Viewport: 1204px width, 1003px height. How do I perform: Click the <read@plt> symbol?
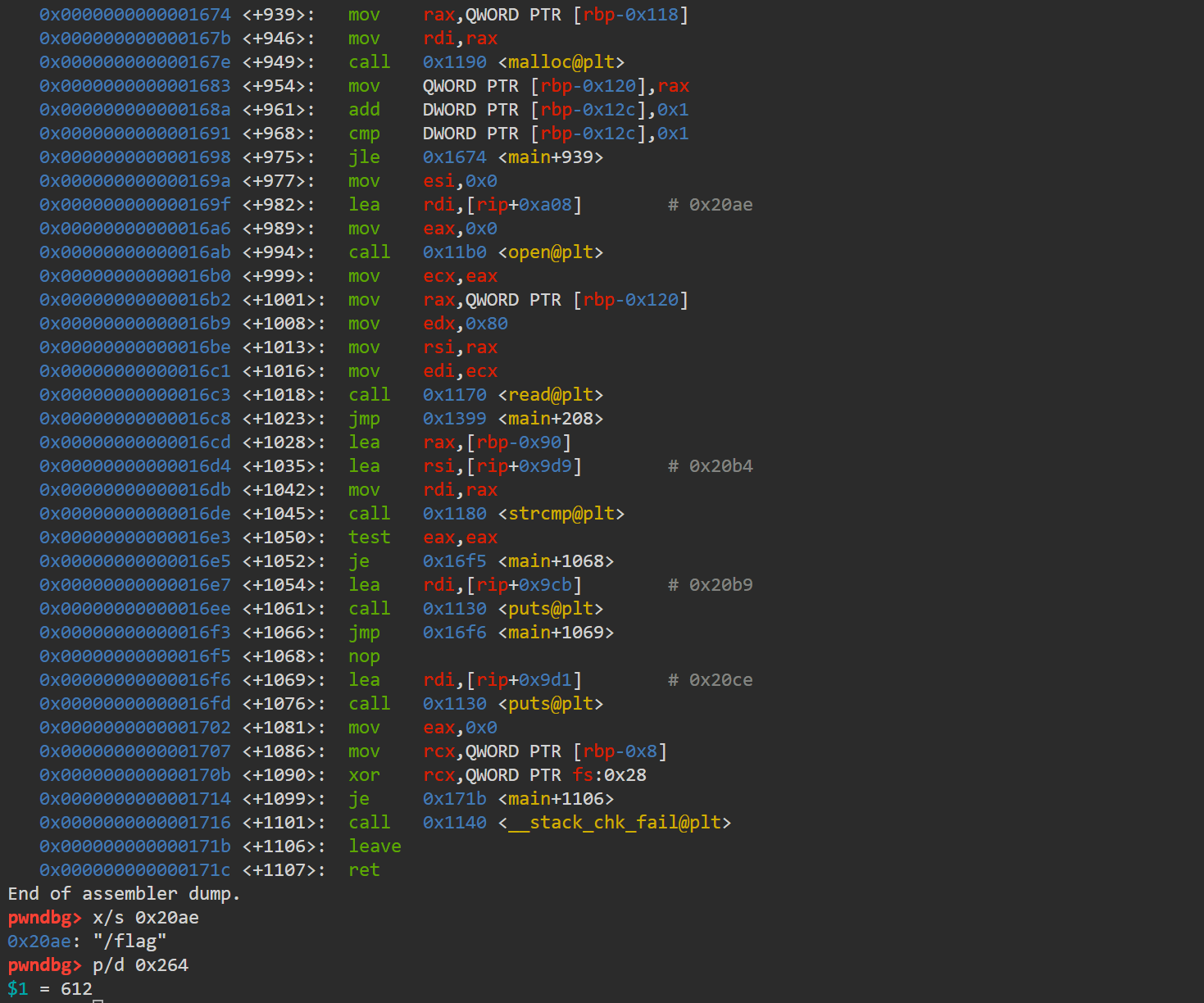click(551, 395)
